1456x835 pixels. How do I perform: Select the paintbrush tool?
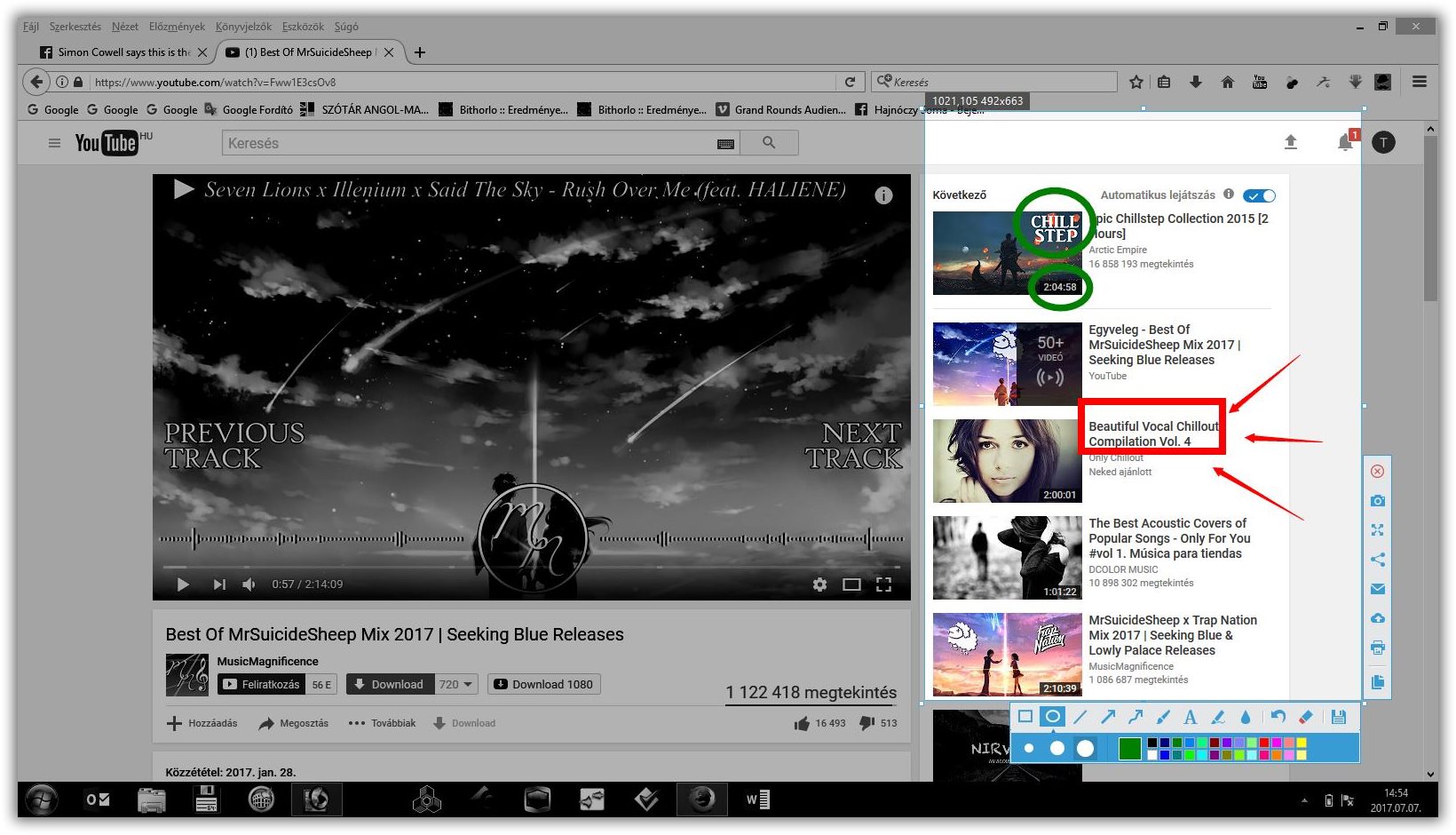(1163, 717)
